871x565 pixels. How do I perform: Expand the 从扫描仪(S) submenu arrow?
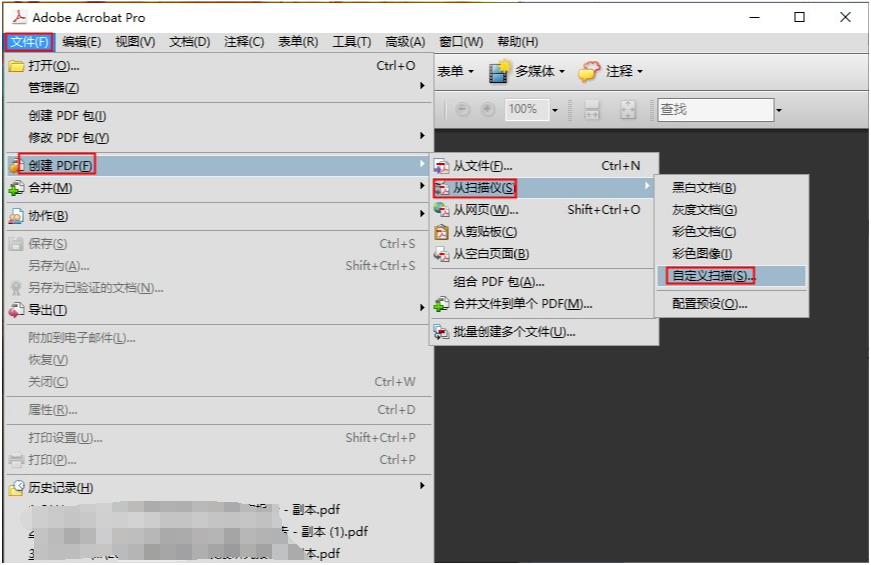[x=647, y=186]
